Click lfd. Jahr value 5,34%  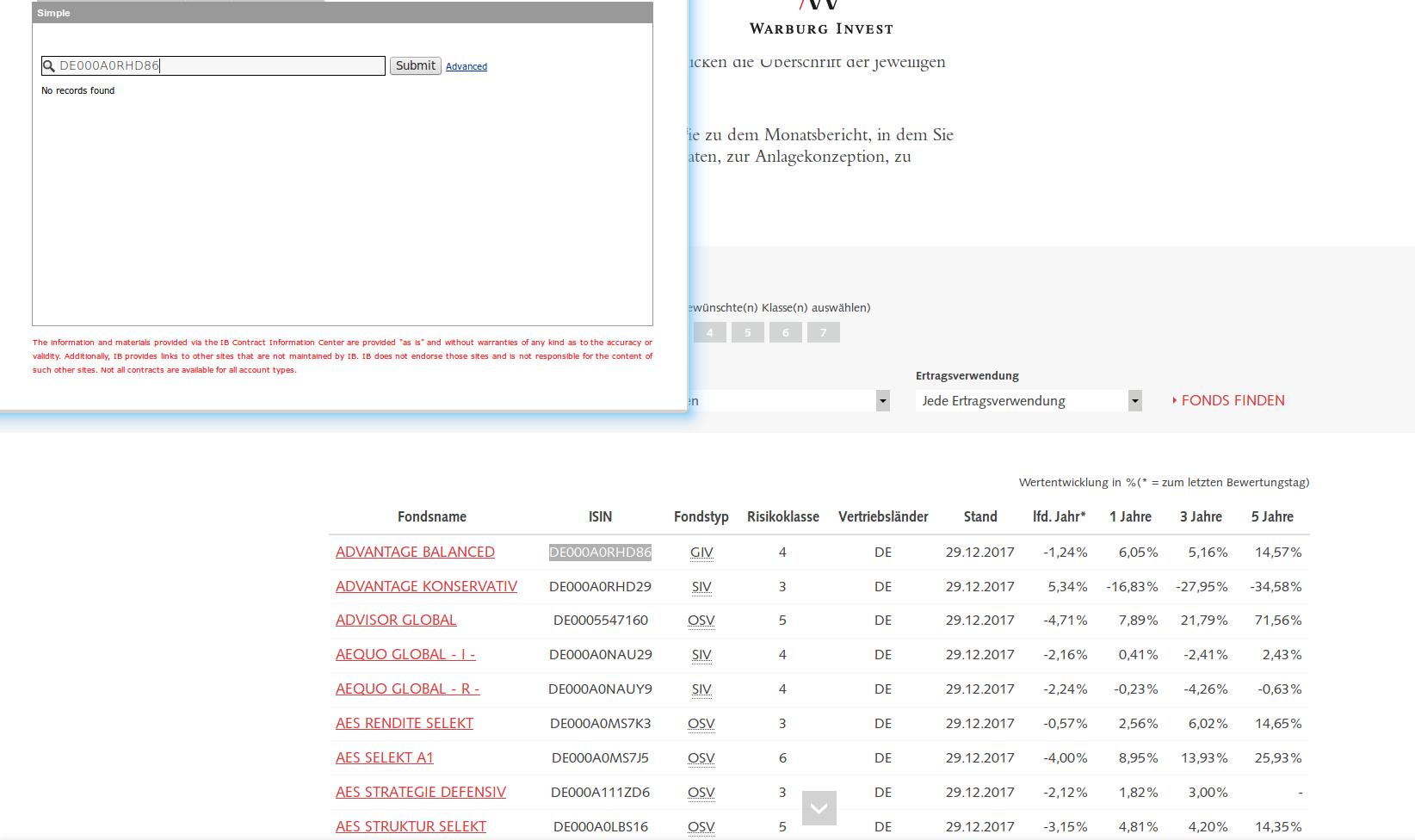pyautogui.click(x=1067, y=586)
